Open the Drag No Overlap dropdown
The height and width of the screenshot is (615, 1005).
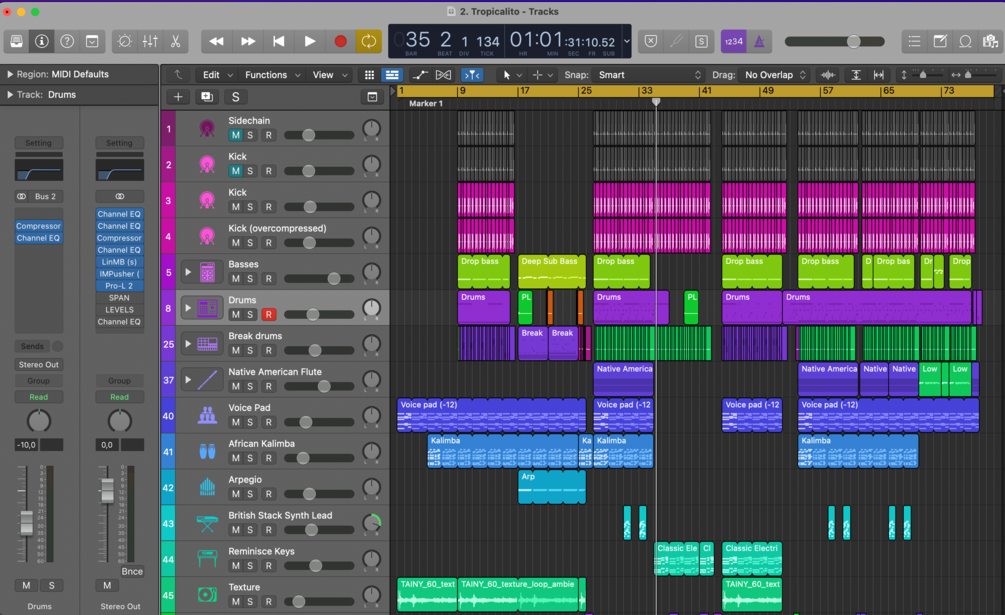click(775, 75)
